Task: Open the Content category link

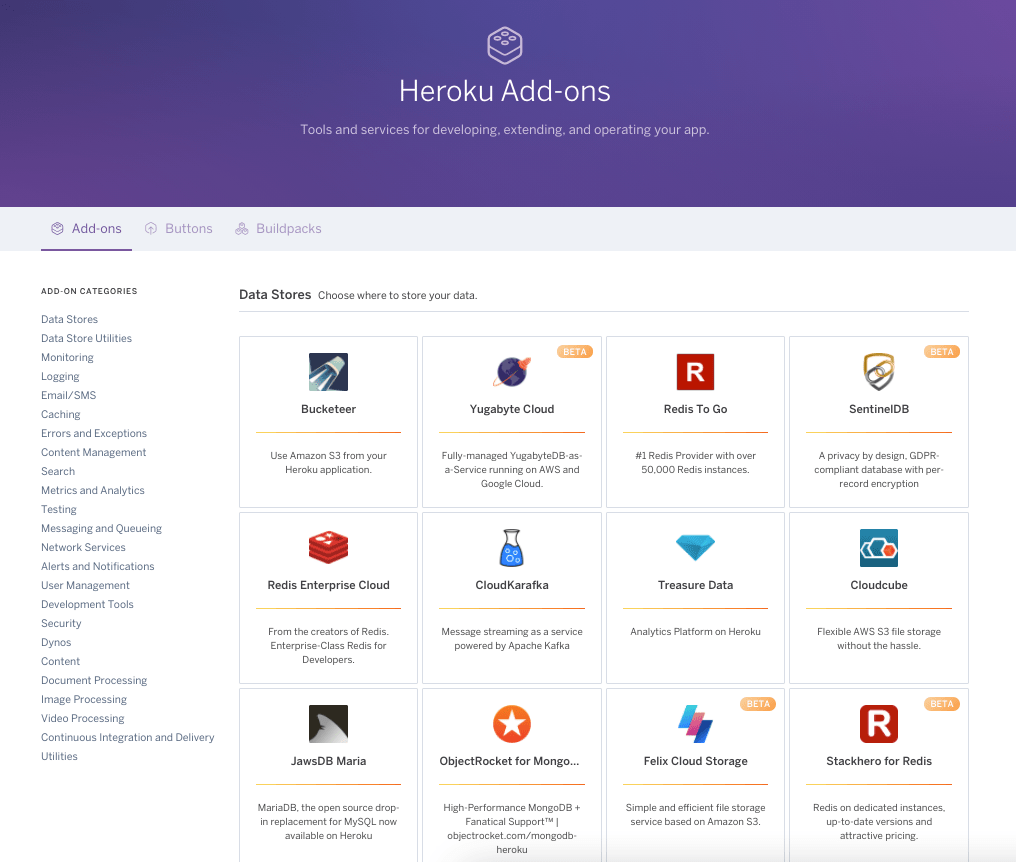Action: click(61, 662)
